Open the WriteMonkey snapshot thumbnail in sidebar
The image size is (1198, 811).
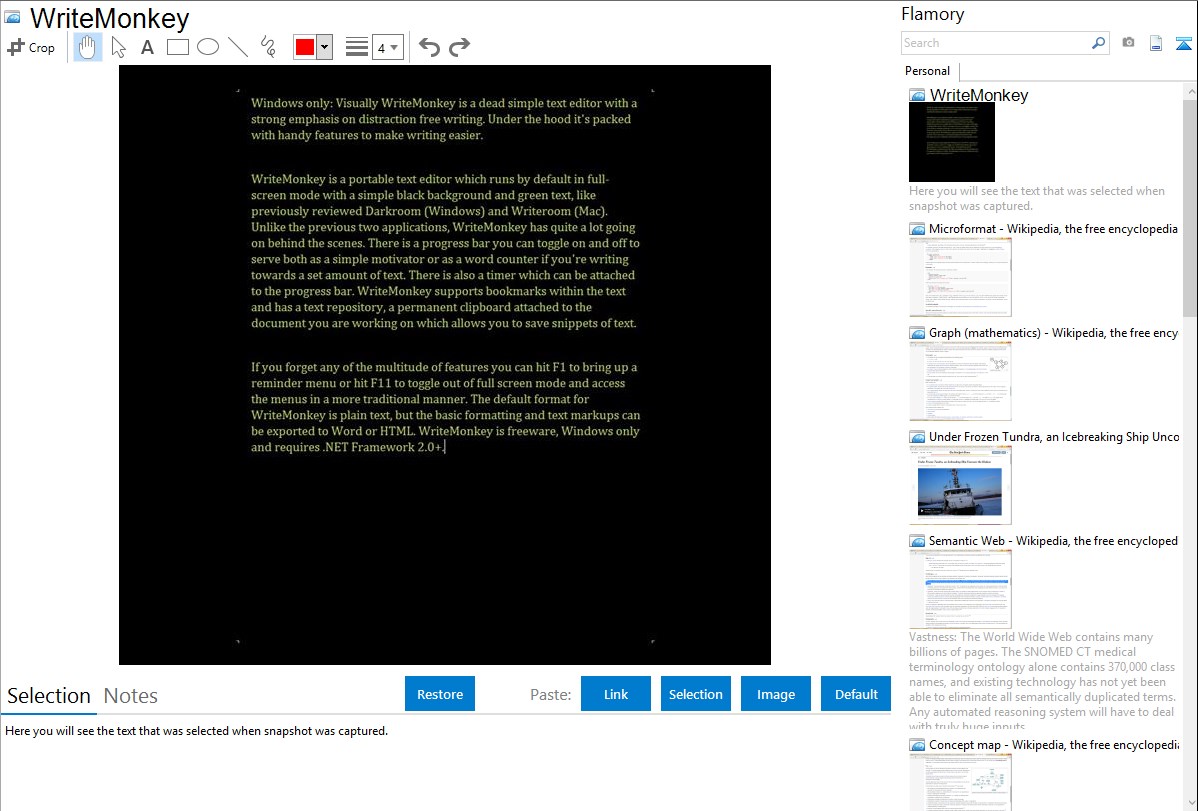952,142
